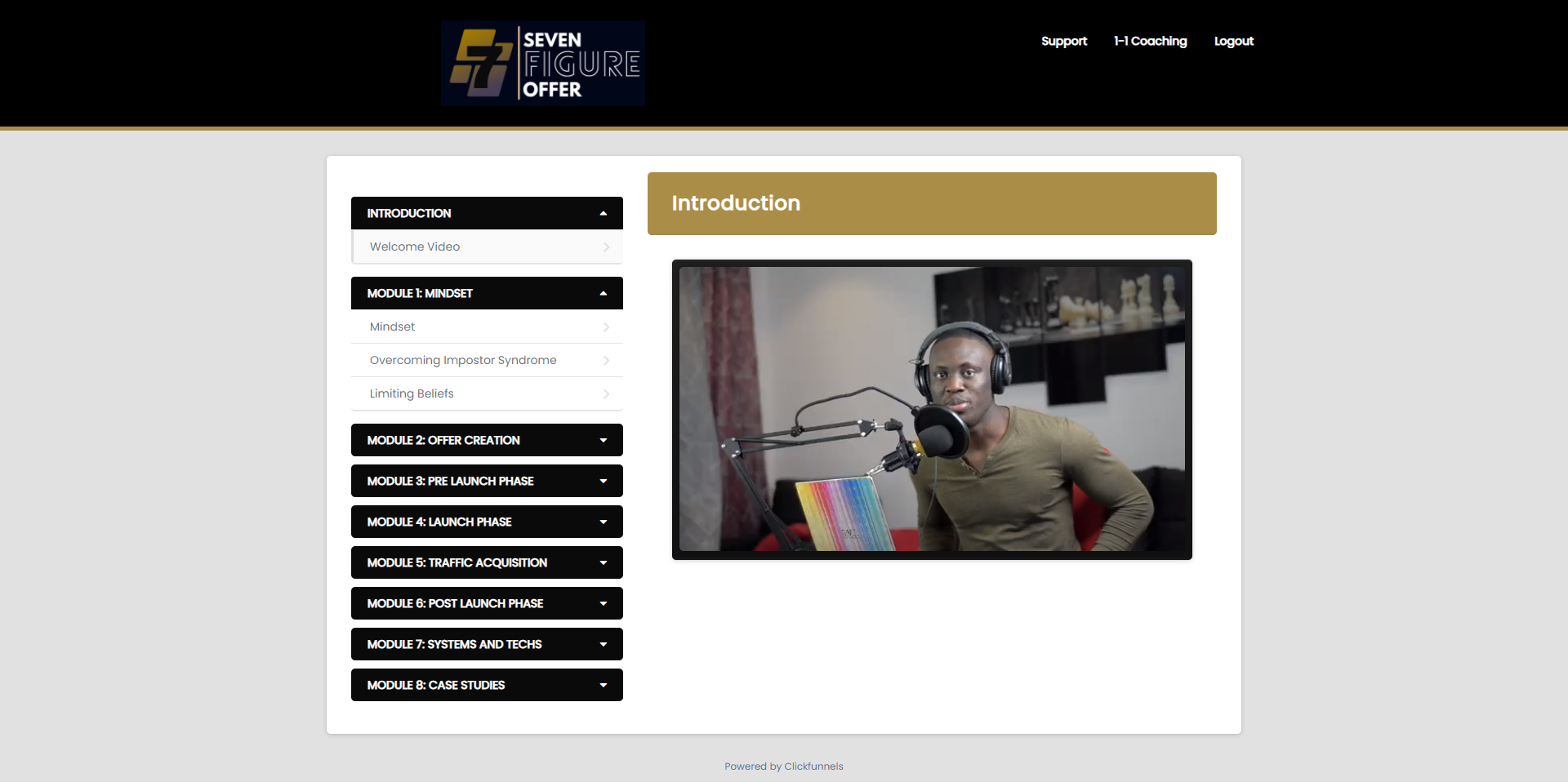The height and width of the screenshot is (782, 1568).
Task: Open the Support page
Action: tap(1063, 41)
